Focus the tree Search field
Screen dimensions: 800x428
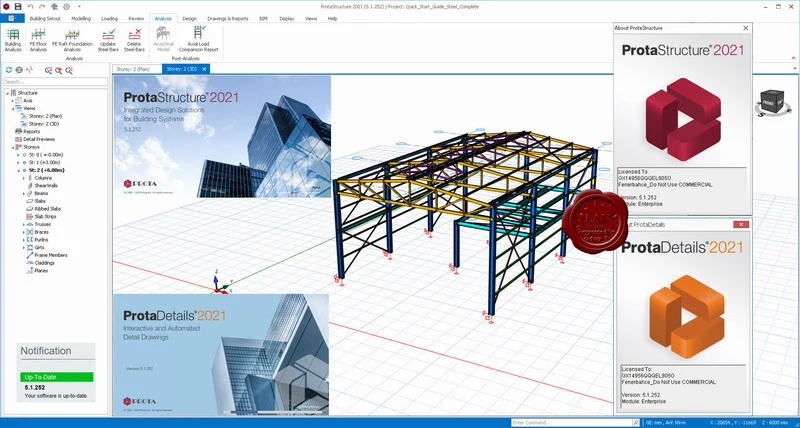[x=56, y=82]
